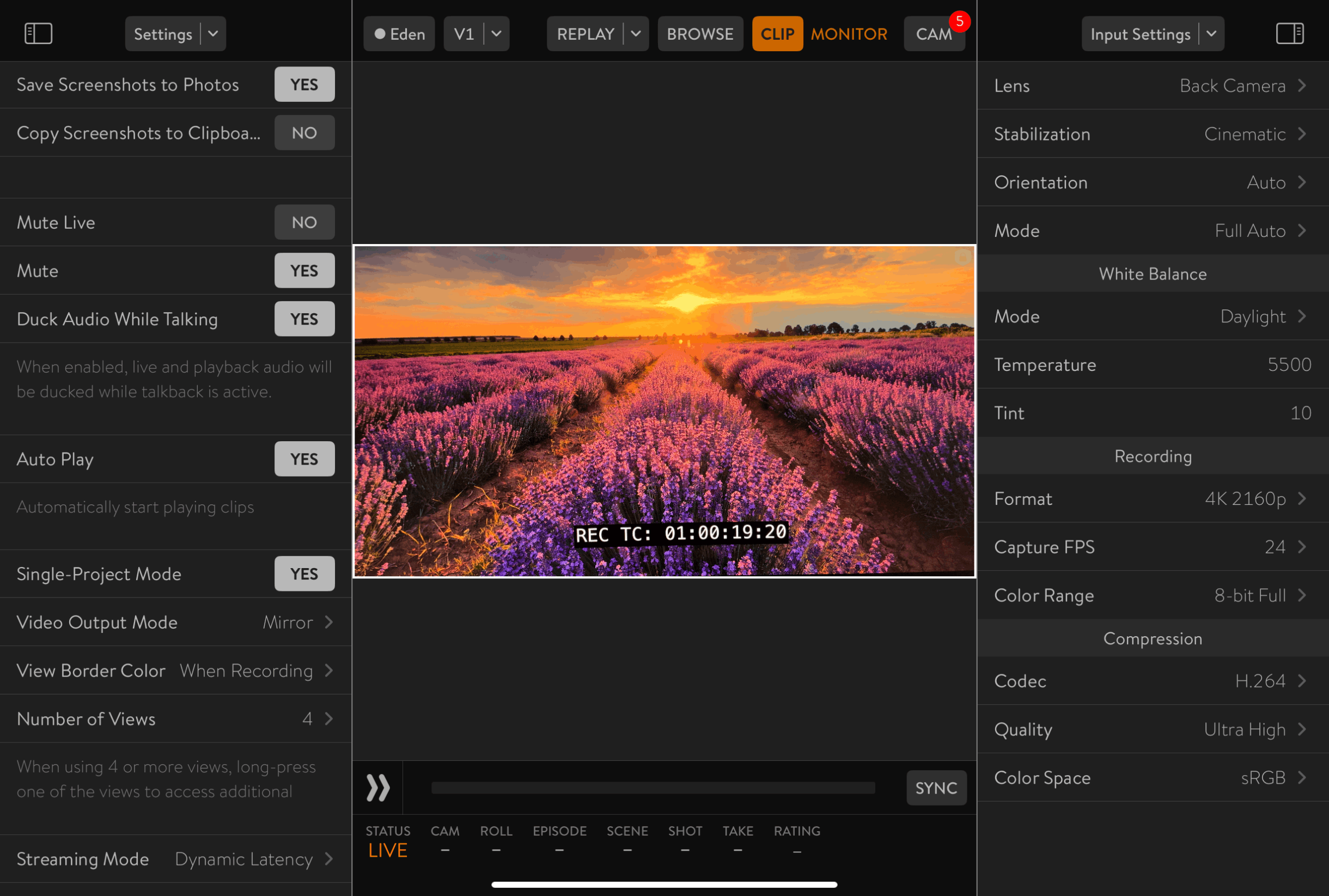Expand the REPLAY dropdown arrow
1329x896 pixels.
tap(636, 34)
